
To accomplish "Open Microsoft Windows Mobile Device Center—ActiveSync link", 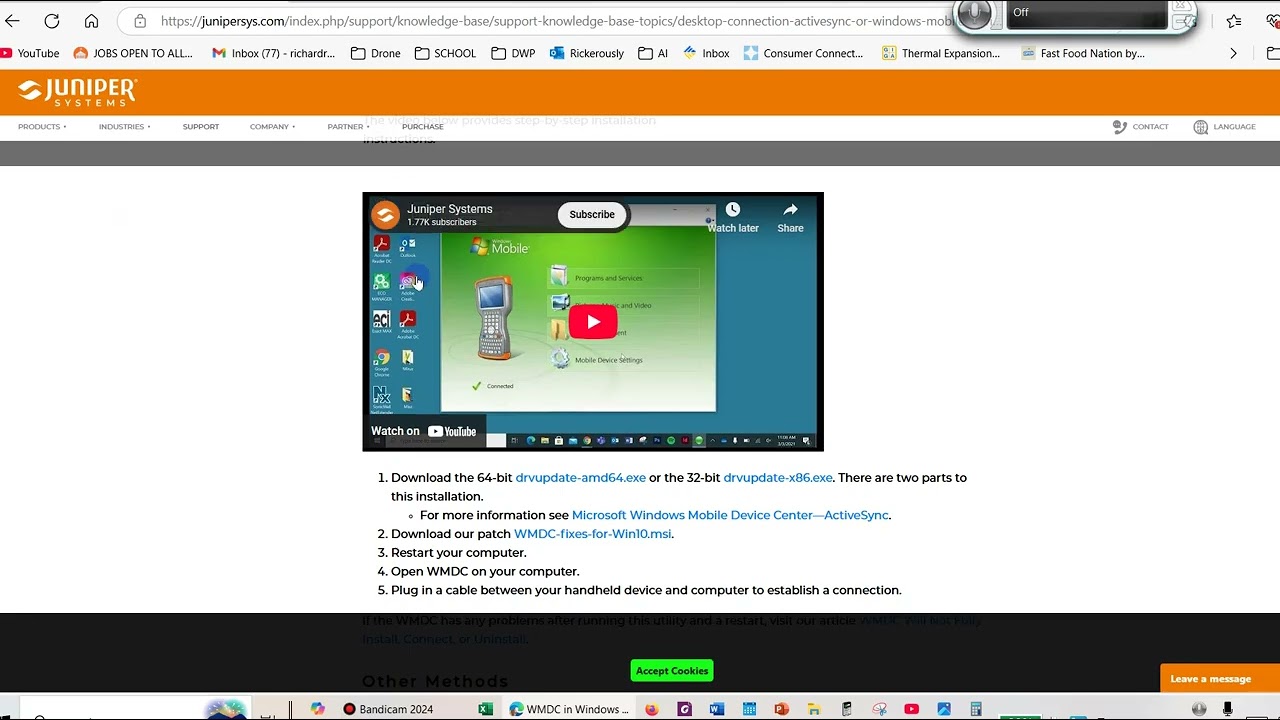I will pyautogui.click(x=730, y=515).
